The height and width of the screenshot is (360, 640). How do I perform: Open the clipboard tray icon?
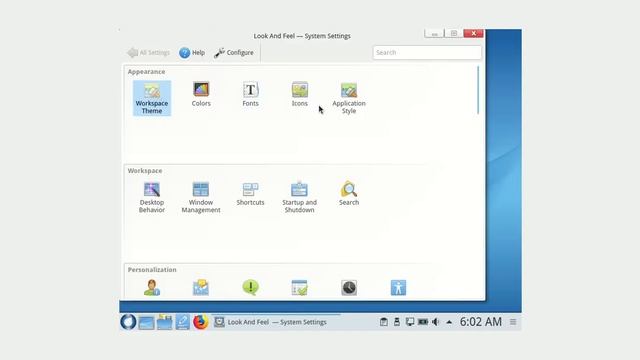pos(384,322)
